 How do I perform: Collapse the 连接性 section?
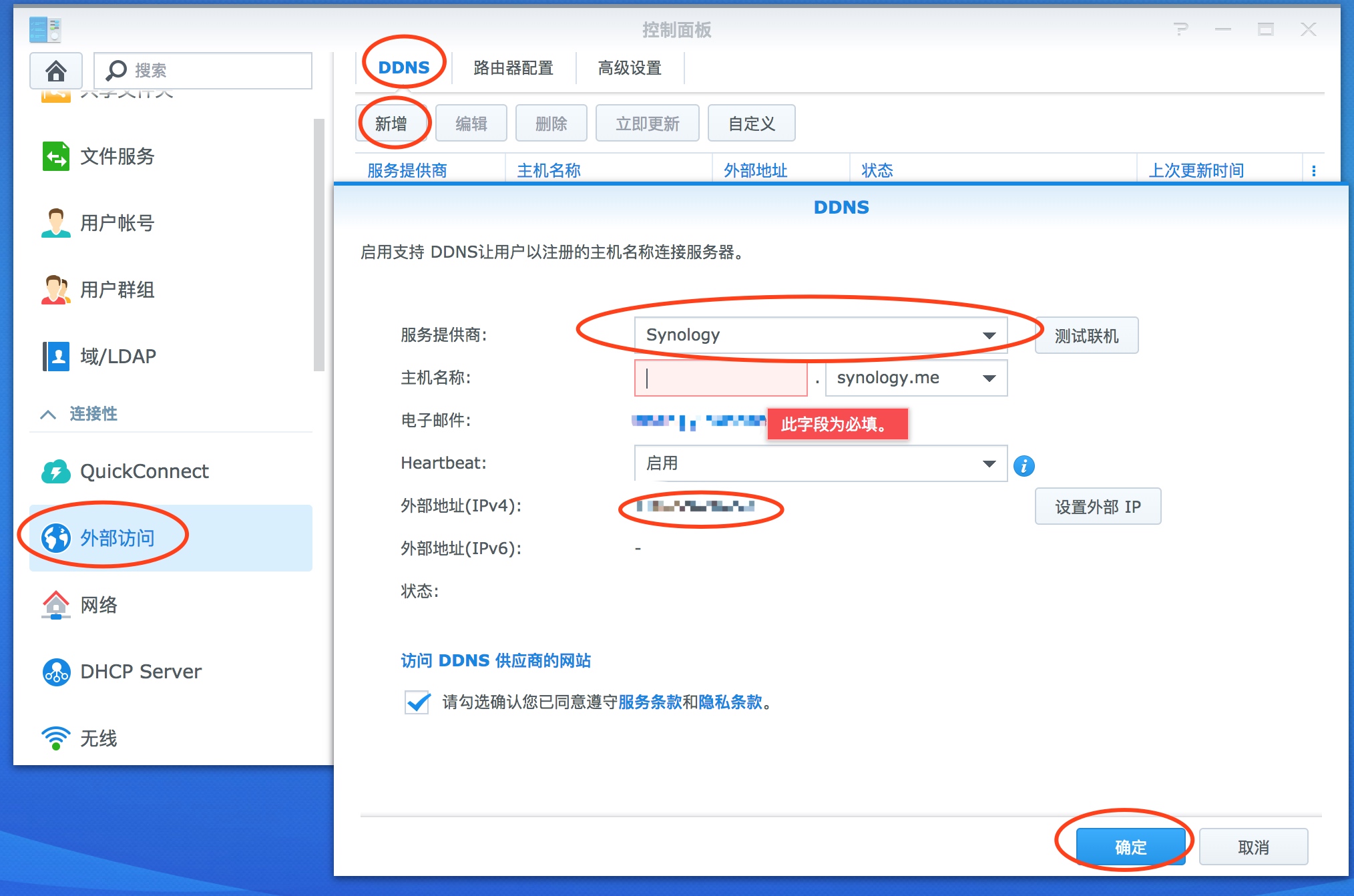click(48, 415)
